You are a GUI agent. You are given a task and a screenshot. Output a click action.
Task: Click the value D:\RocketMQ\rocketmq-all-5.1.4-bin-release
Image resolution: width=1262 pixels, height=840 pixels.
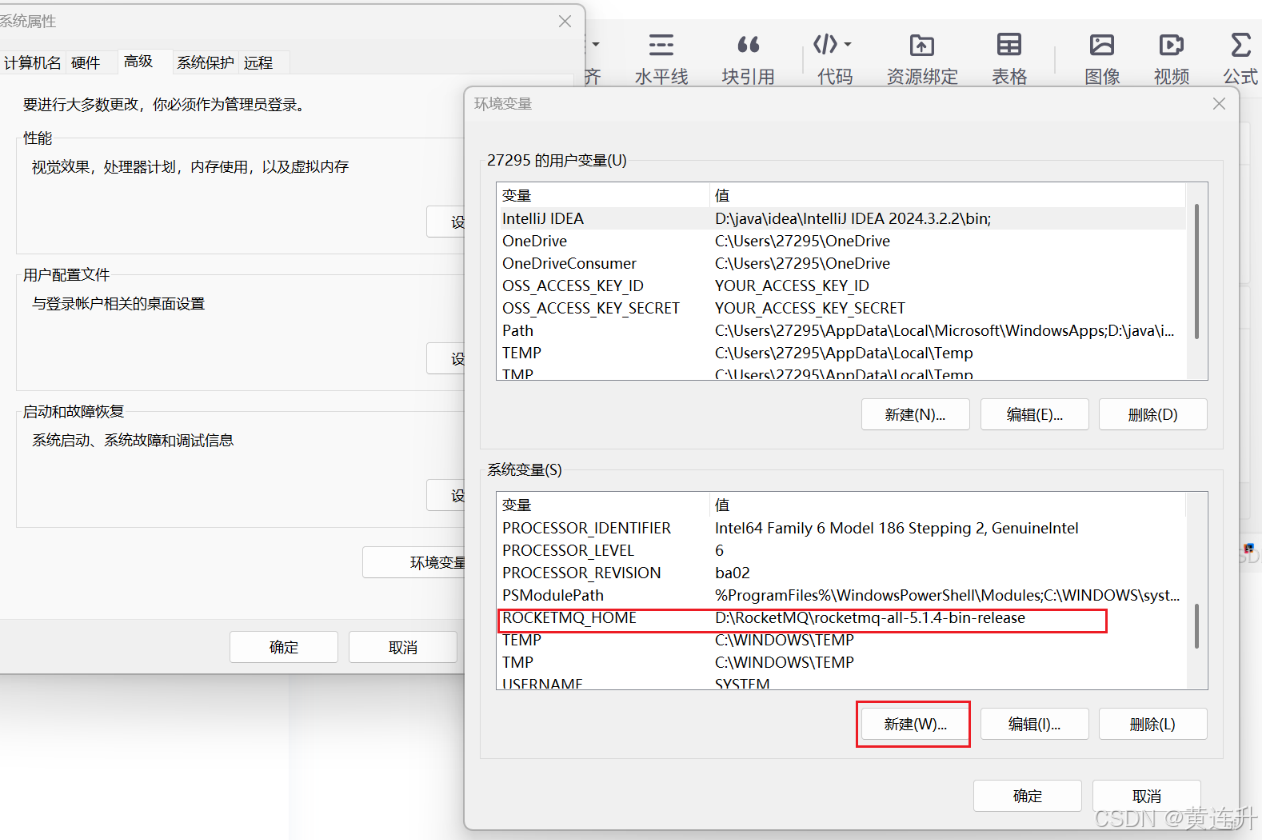tap(870, 618)
